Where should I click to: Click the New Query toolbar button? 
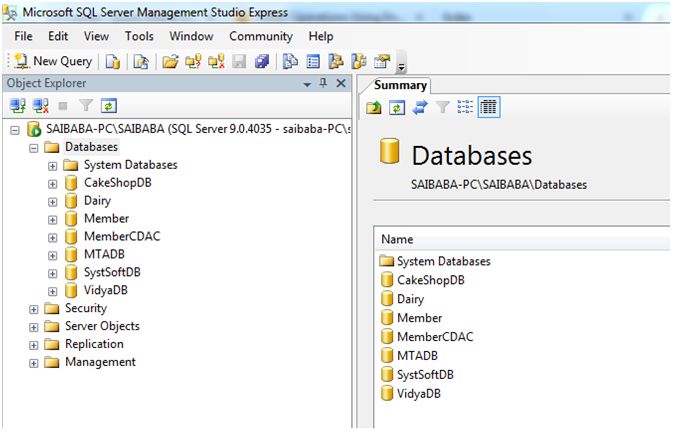tap(53, 61)
